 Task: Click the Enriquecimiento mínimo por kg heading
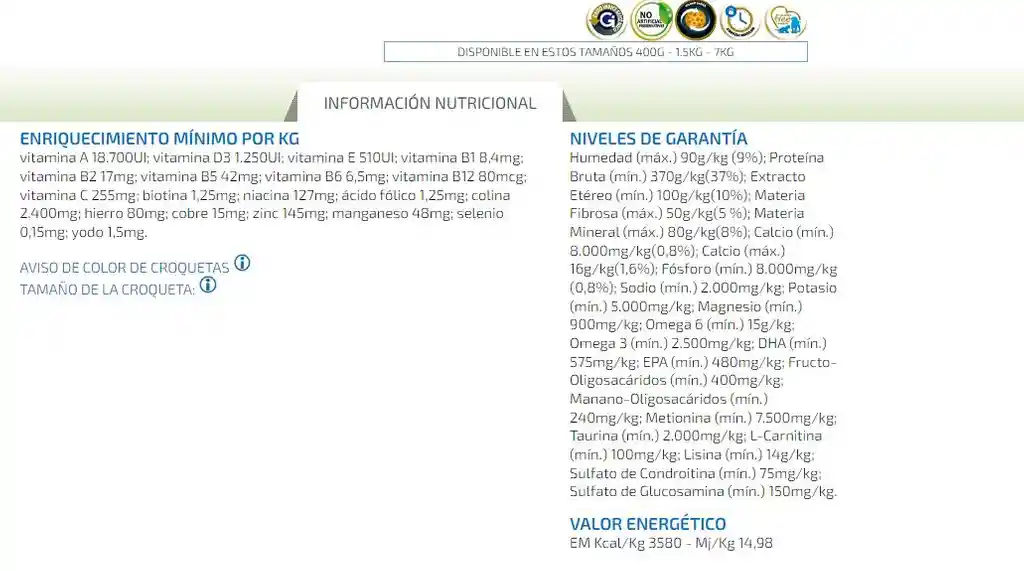click(x=159, y=139)
